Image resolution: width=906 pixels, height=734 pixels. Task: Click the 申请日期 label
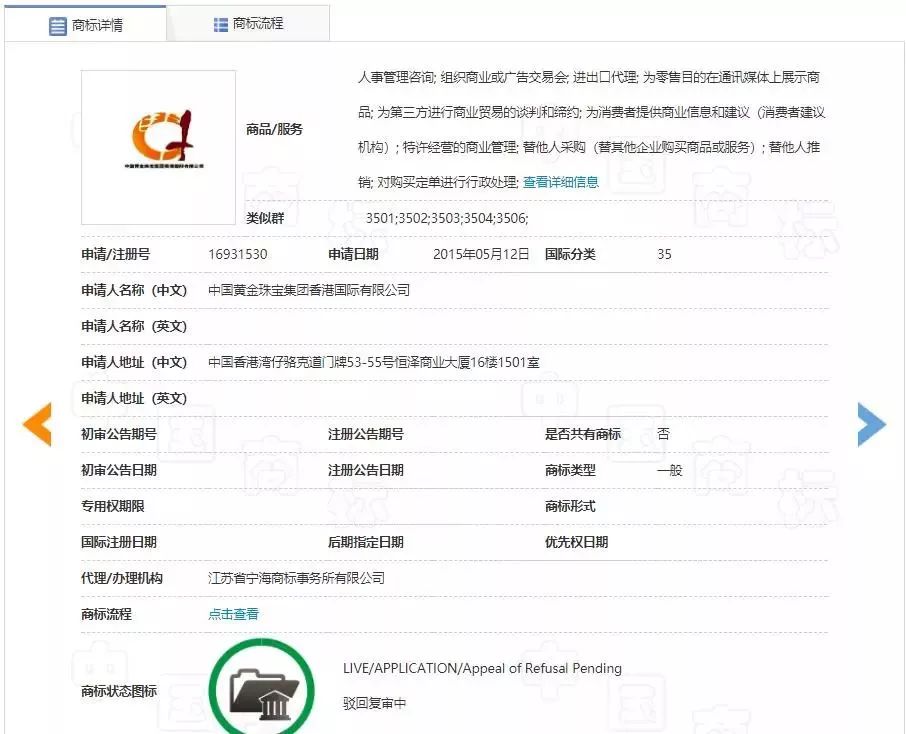tap(353, 254)
